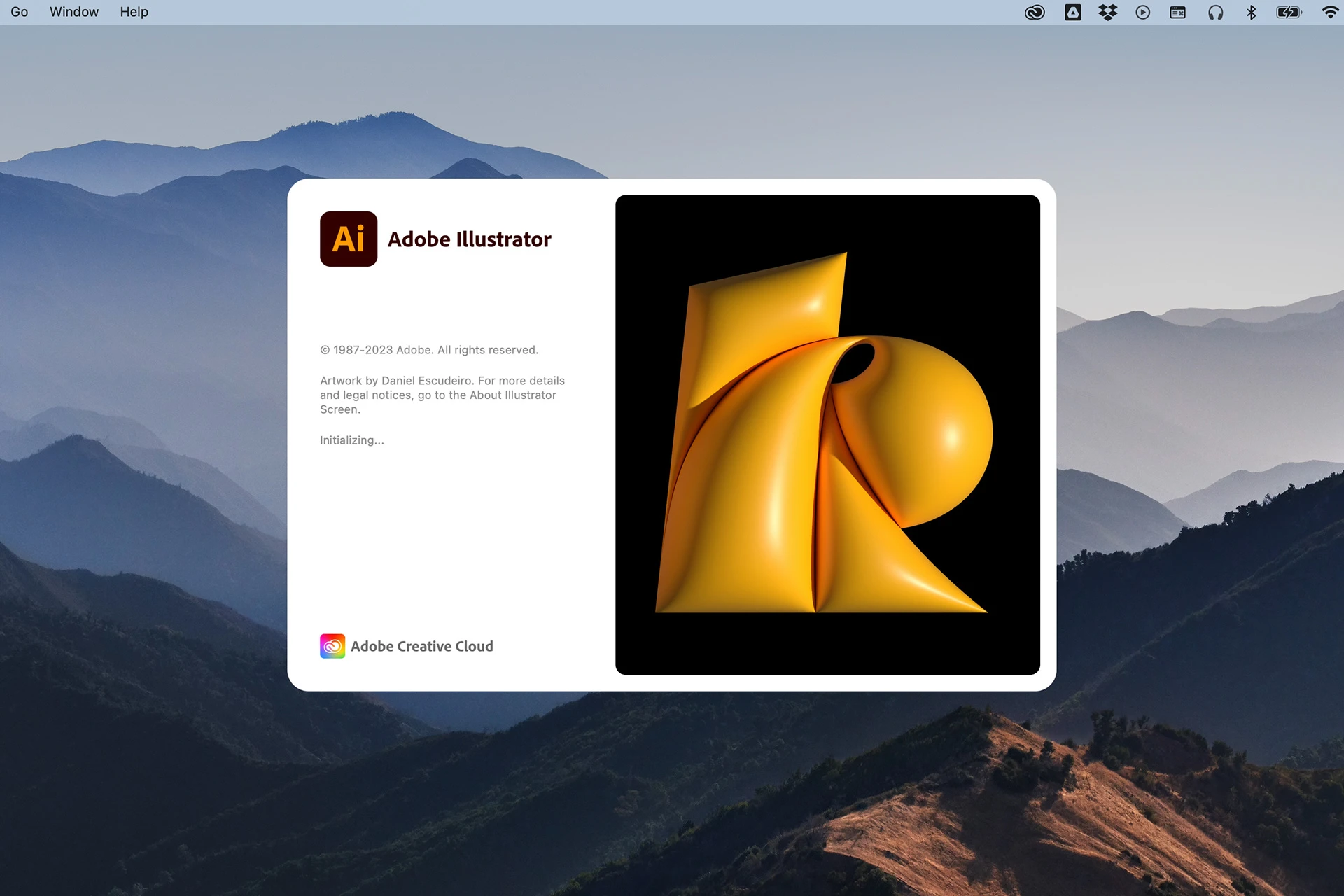
Task: Click the Adobe Creative Cloud logo near bottom
Action: [x=332, y=646]
